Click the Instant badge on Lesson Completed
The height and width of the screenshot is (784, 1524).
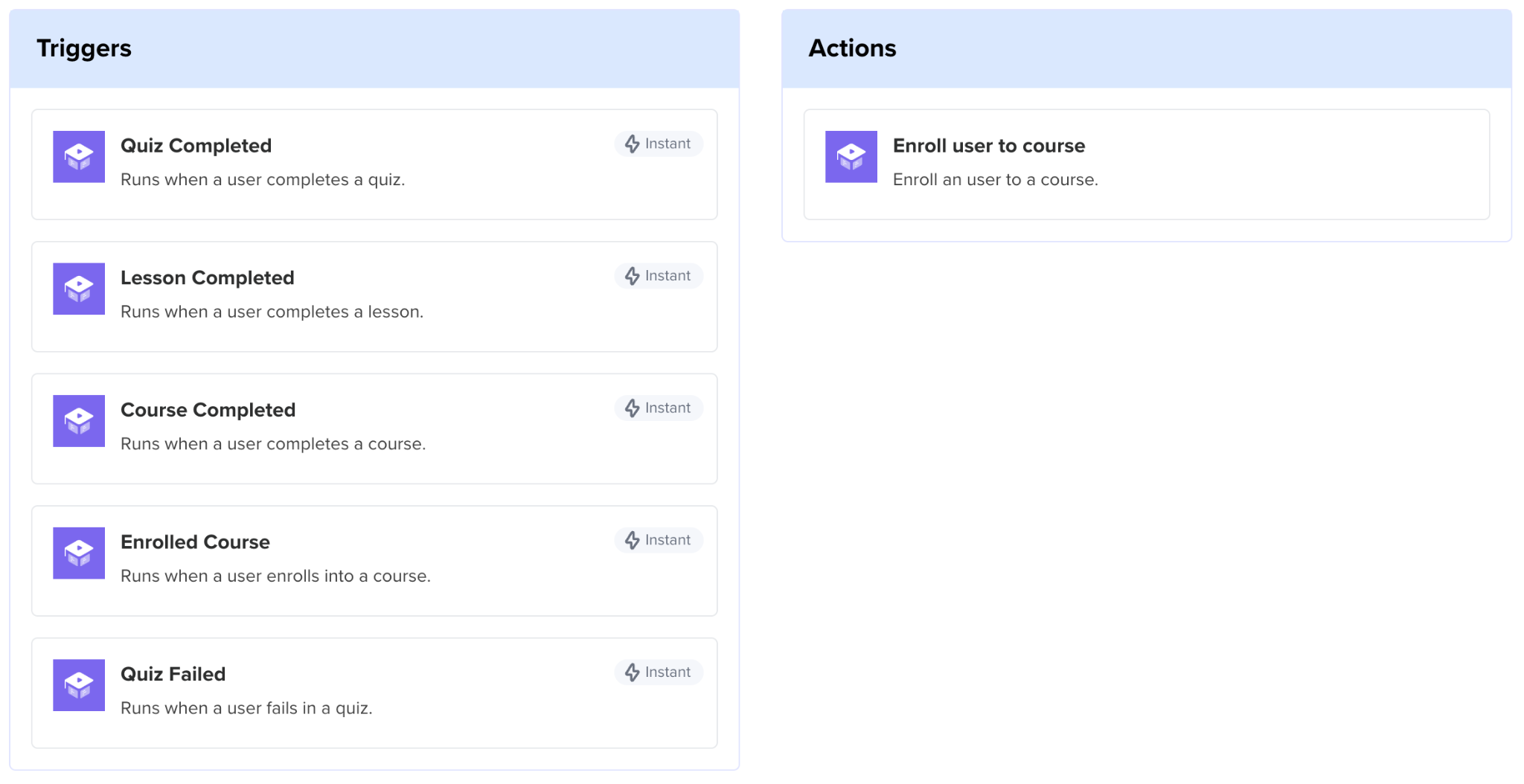click(659, 276)
